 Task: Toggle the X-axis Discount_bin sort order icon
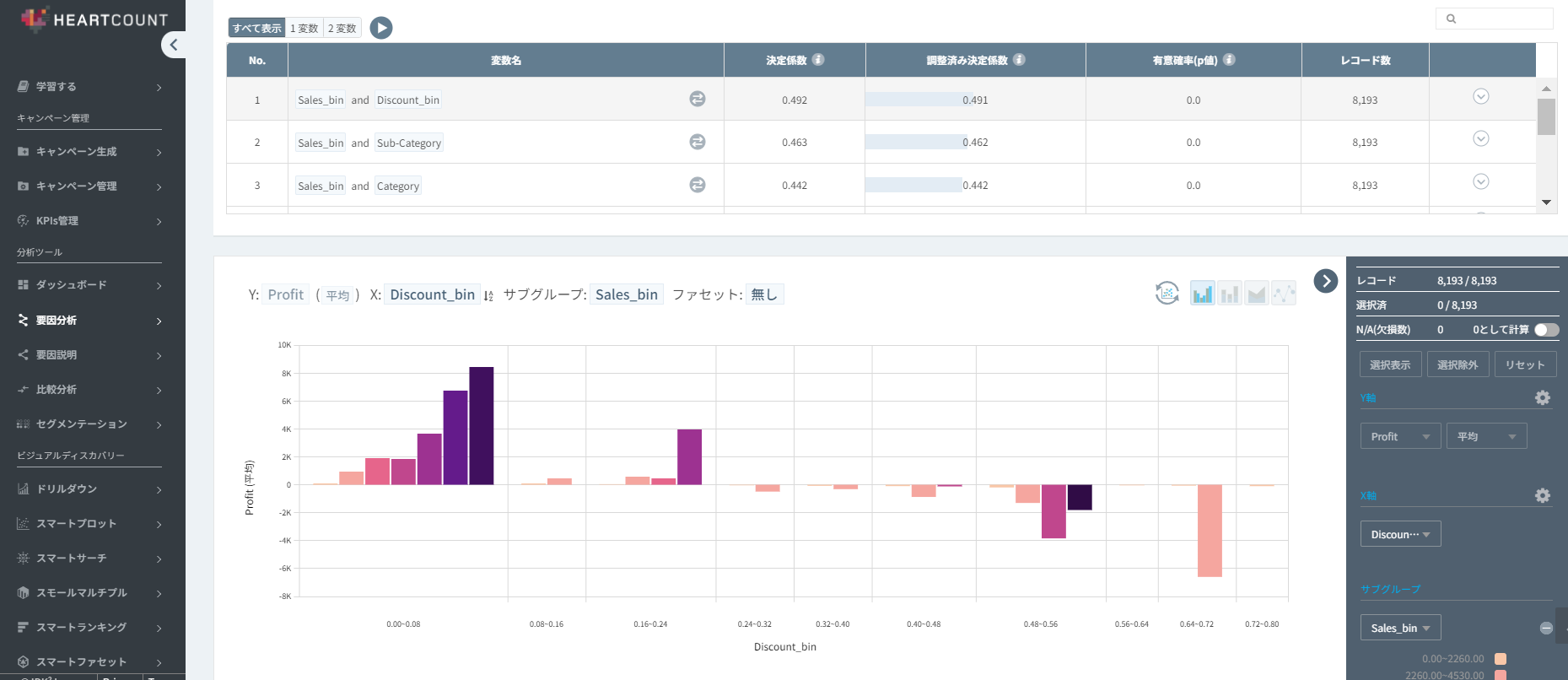(489, 295)
